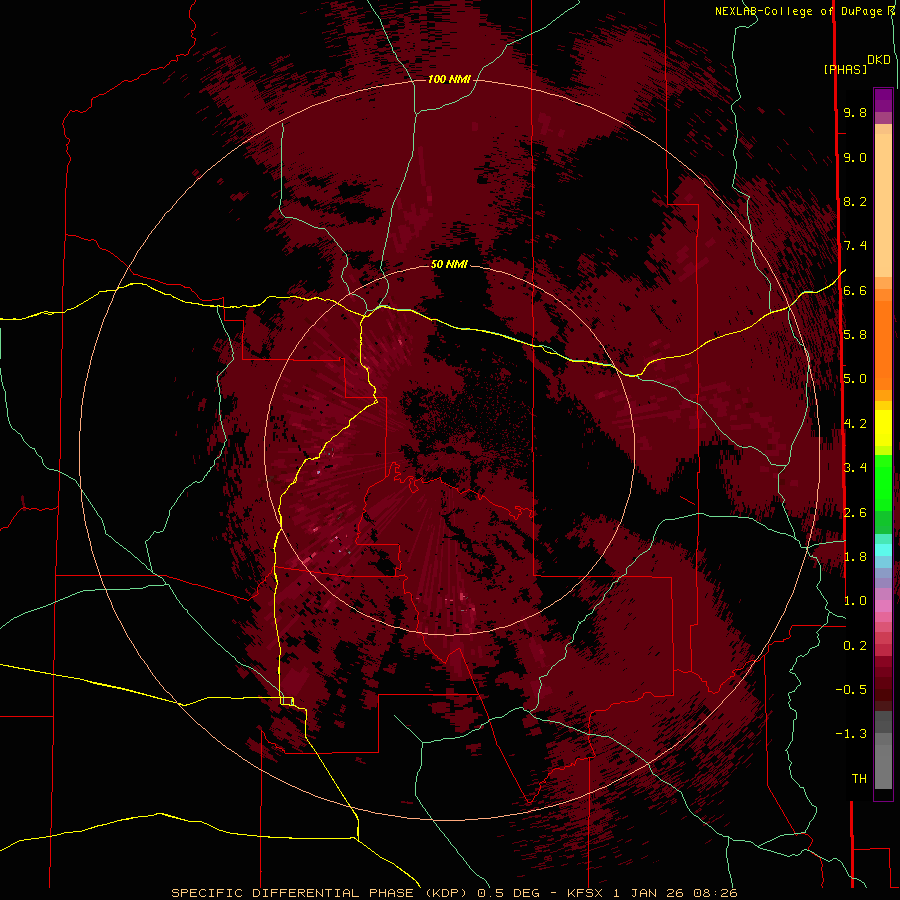Select the -1.3 value on color scale
900x900 pixels.
pyautogui.click(x=851, y=734)
